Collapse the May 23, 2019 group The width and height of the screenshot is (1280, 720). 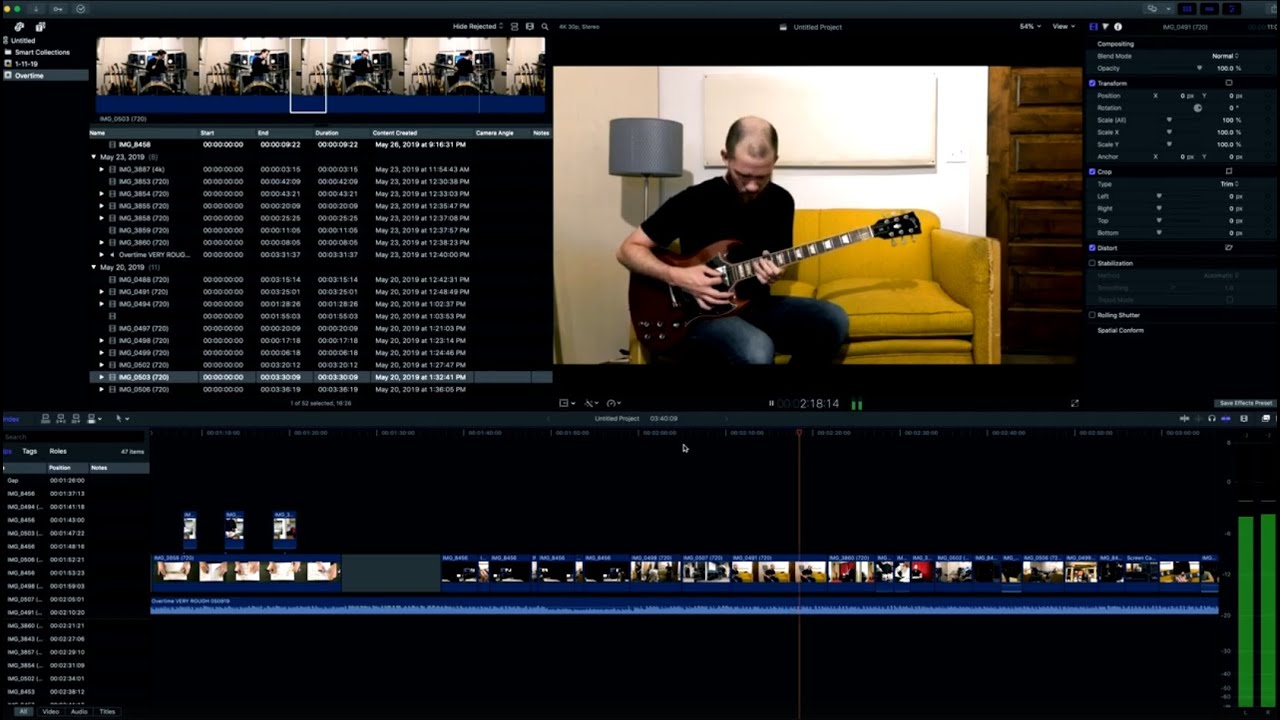click(x=94, y=157)
